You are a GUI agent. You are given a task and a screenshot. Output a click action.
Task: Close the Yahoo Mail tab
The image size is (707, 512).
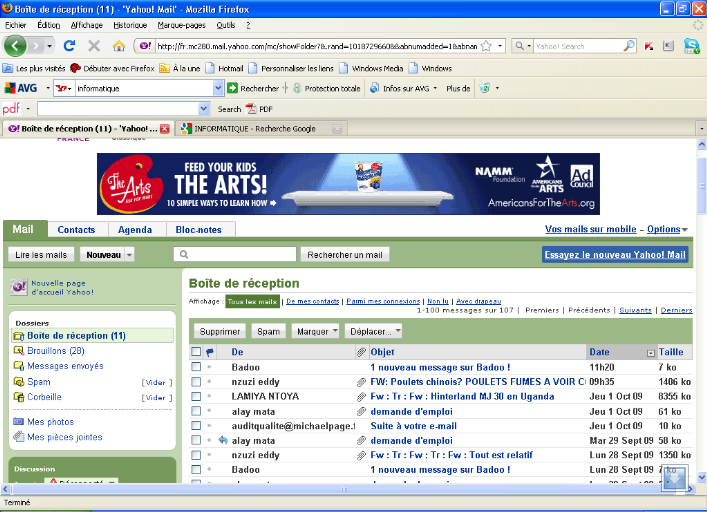coord(165,129)
